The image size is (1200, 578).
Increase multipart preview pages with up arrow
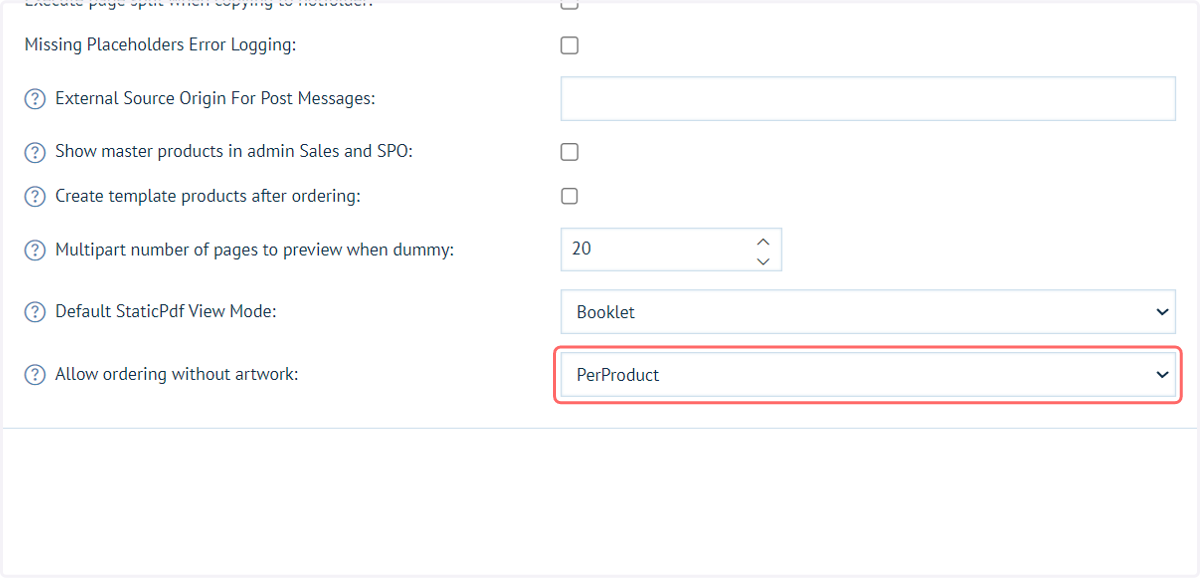763,241
